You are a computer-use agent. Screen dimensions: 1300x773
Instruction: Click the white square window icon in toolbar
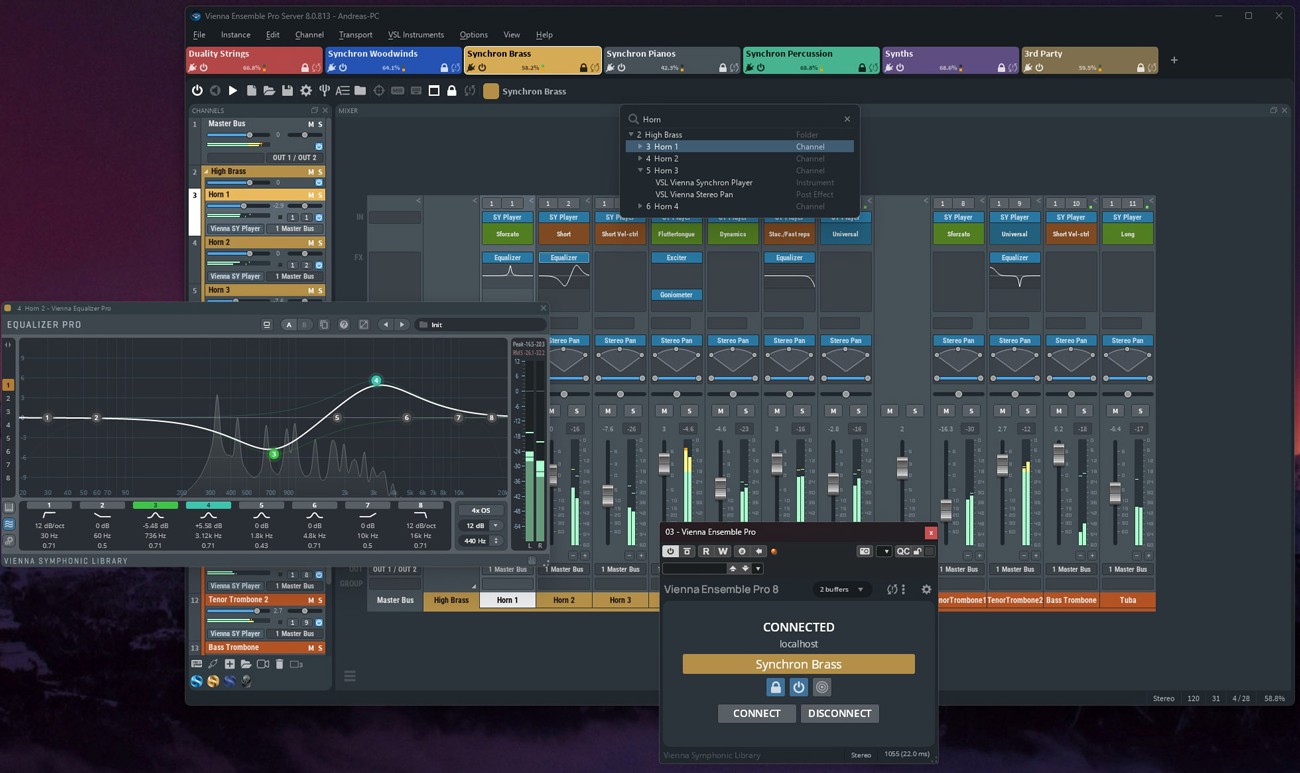click(x=434, y=91)
